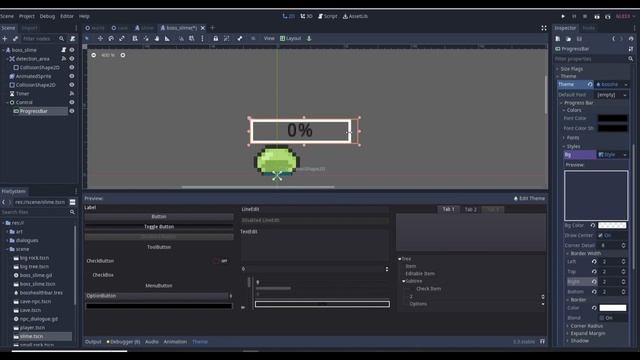Toggle Draw Center On checkbox
Viewport: 640px width, 360px height.
click(x=600, y=236)
